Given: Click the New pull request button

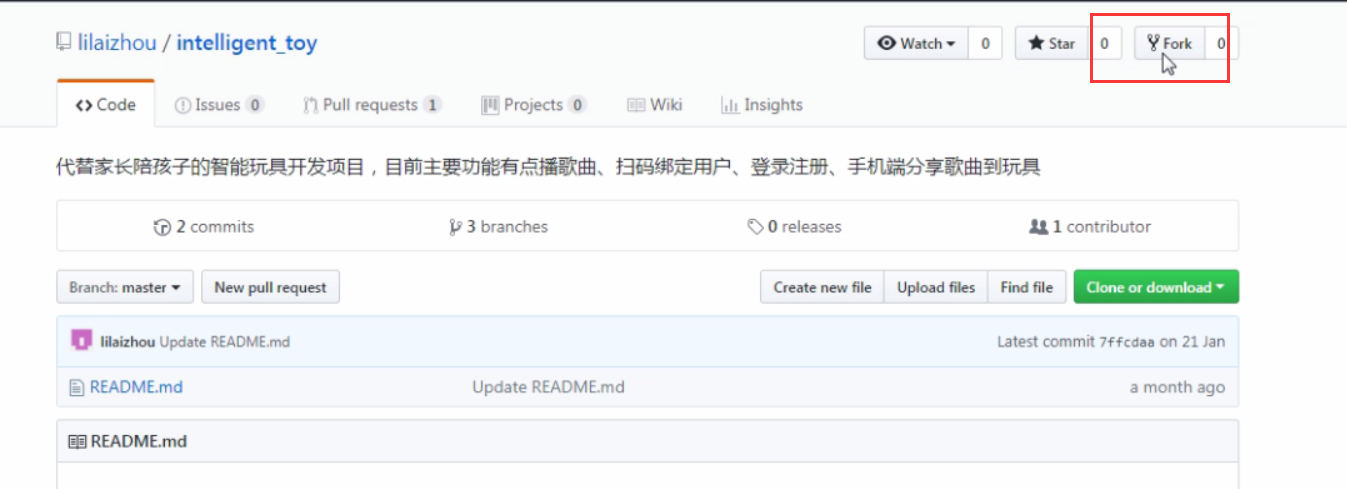Looking at the screenshot, I should point(271,287).
